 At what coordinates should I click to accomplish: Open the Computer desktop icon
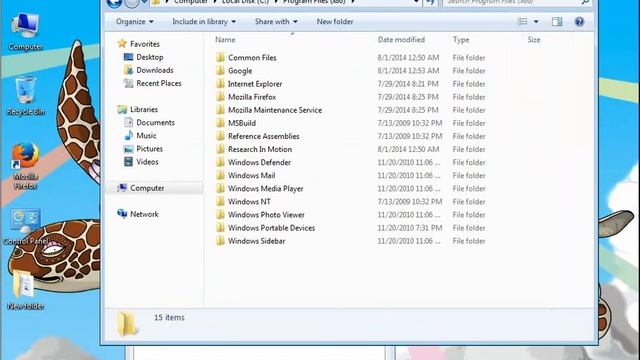click(x=25, y=31)
